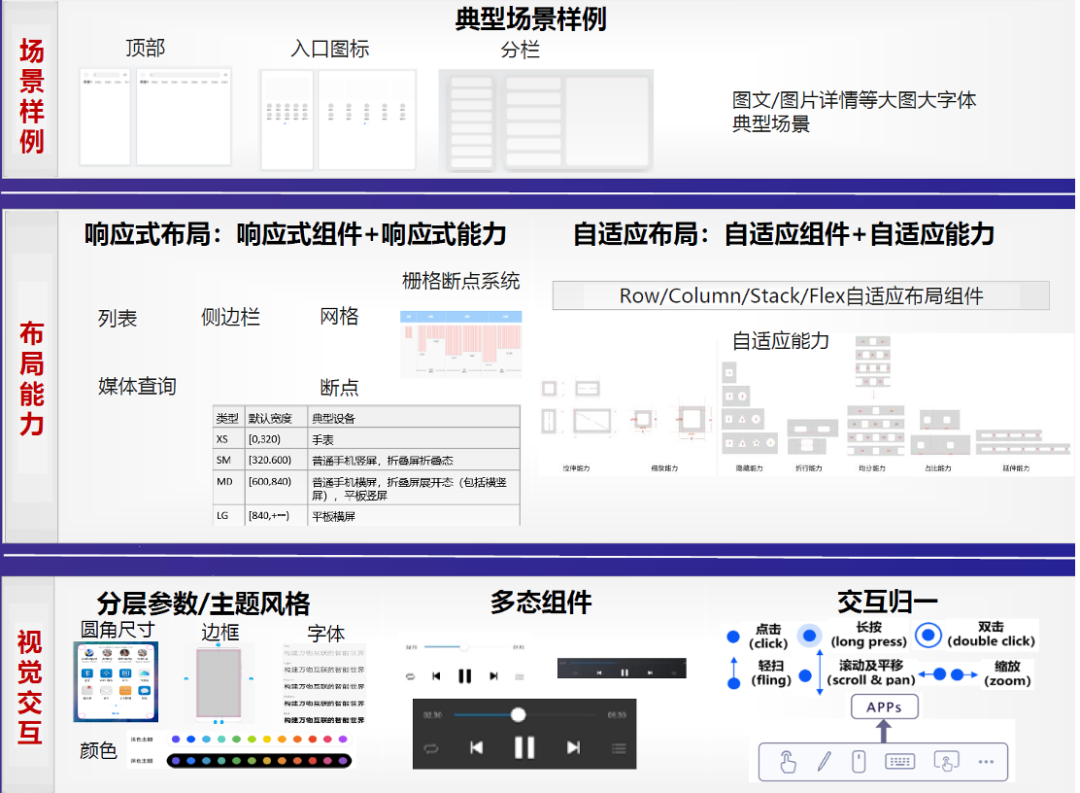The width and height of the screenshot is (1080, 793).
Task: Click the 入口图标 label
Action: pos(329,49)
